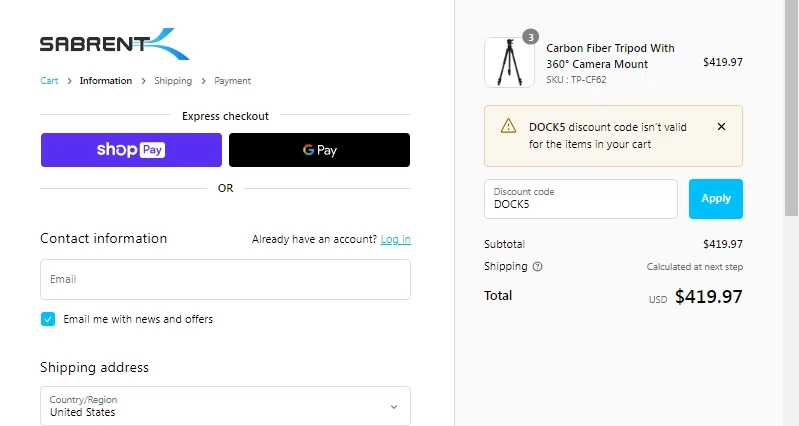The width and height of the screenshot is (799, 426).
Task: Apply the discount code
Action: coord(715,199)
